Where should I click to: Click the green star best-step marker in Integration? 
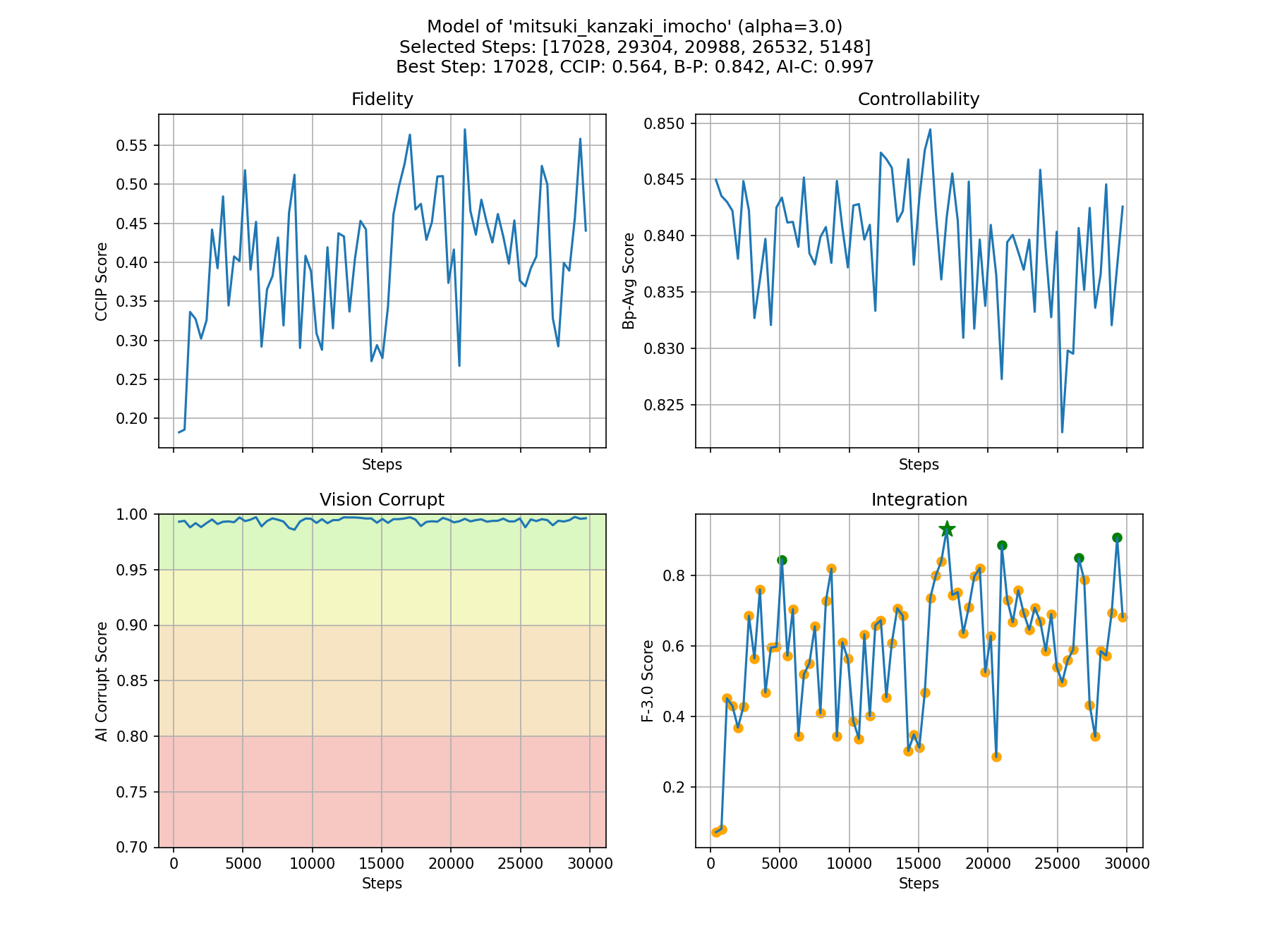pos(947,529)
